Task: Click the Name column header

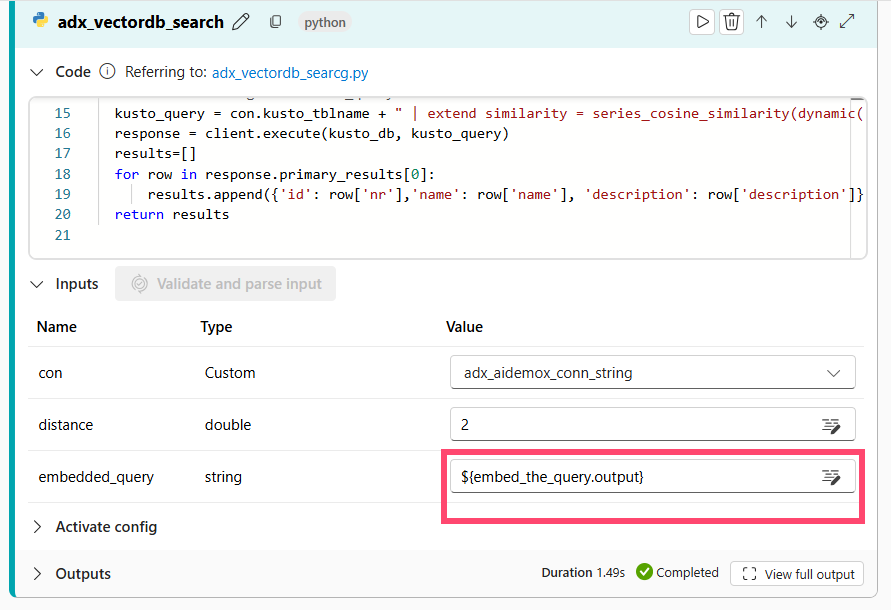Action: click(x=57, y=327)
